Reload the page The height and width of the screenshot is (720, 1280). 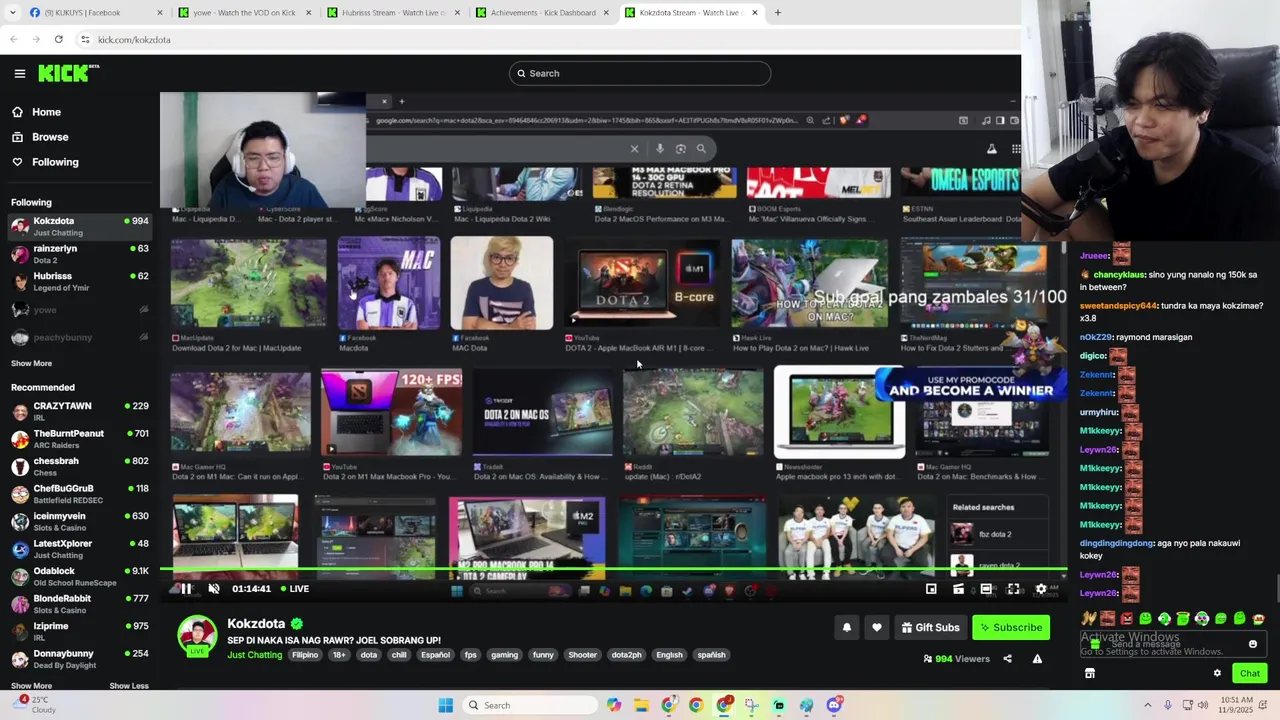[x=59, y=40]
